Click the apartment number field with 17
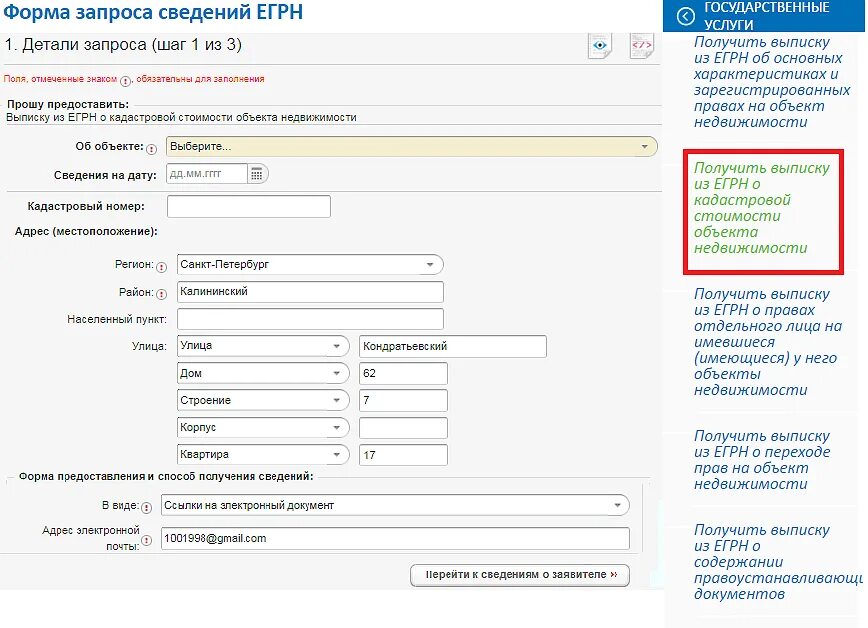 click(403, 455)
